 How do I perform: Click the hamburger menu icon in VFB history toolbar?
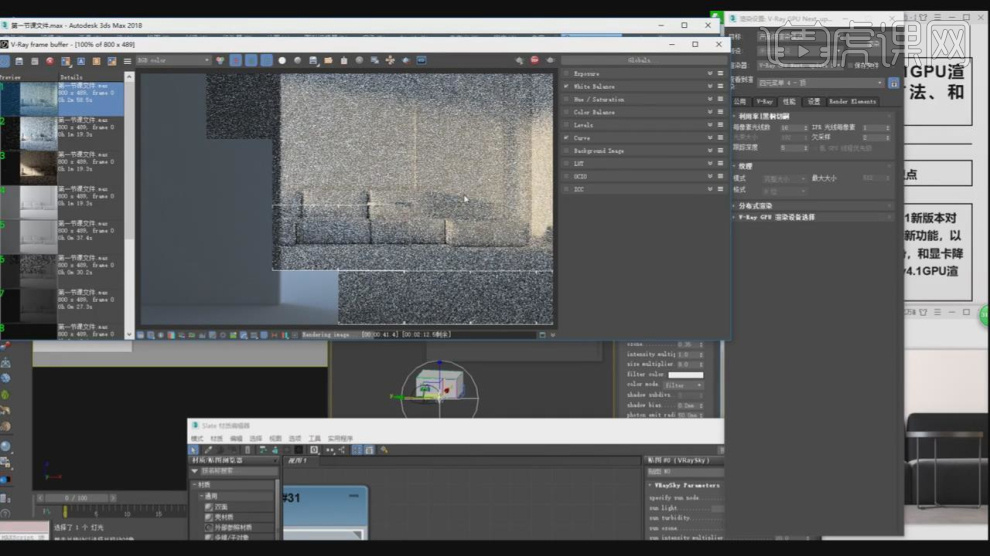point(128,61)
